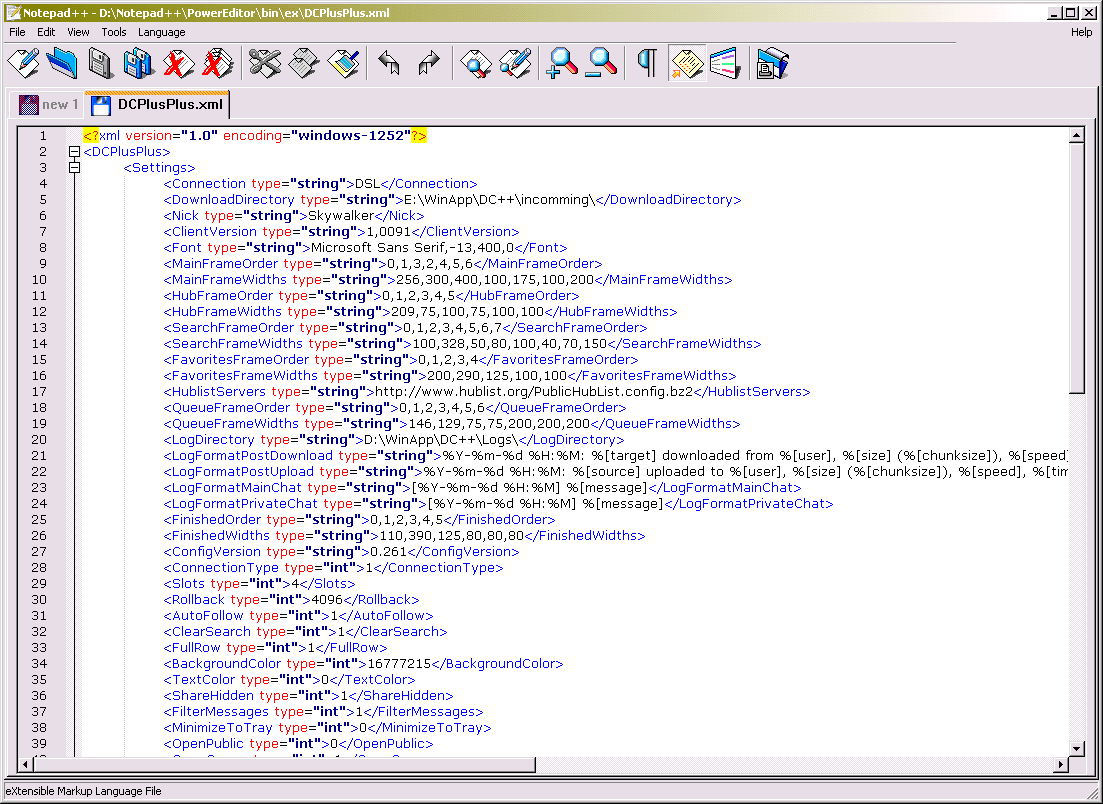Viewport: 1103px width, 804px height.
Task: Click the opening <Slots tag
Action: coord(184,583)
